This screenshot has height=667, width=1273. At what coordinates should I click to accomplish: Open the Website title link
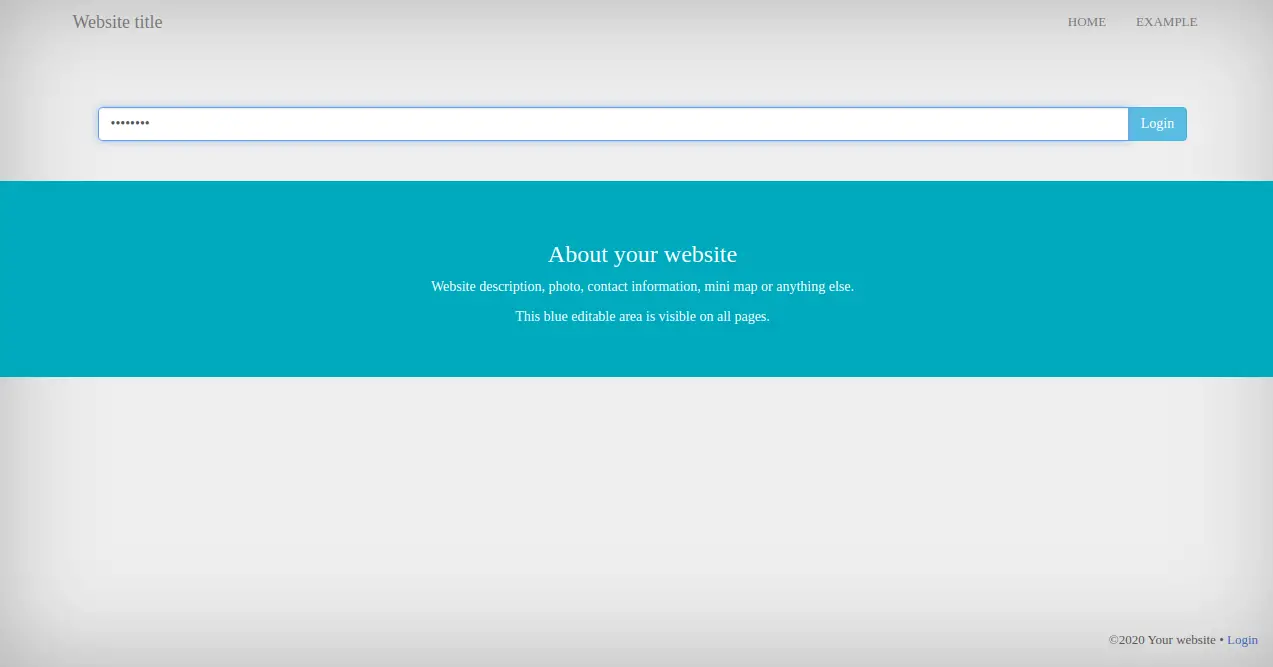click(x=117, y=22)
